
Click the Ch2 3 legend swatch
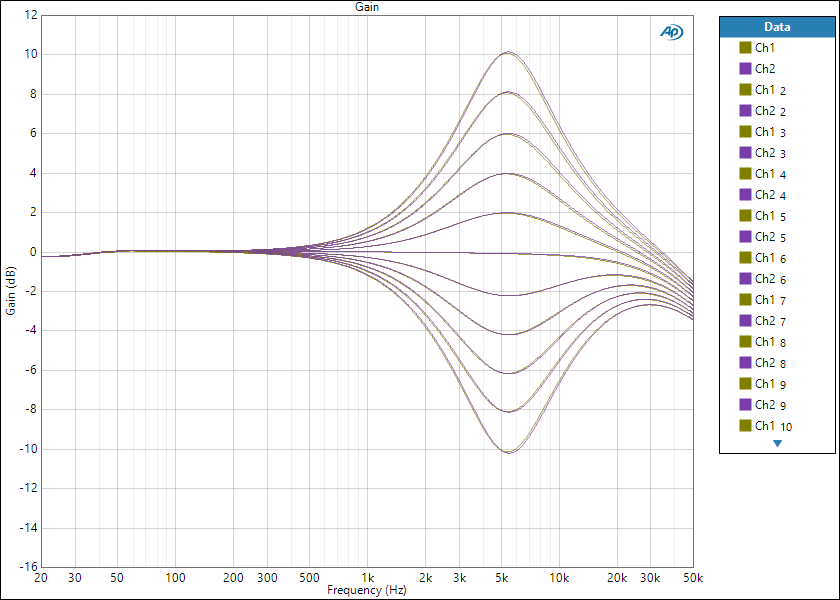[x=745, y=153]
